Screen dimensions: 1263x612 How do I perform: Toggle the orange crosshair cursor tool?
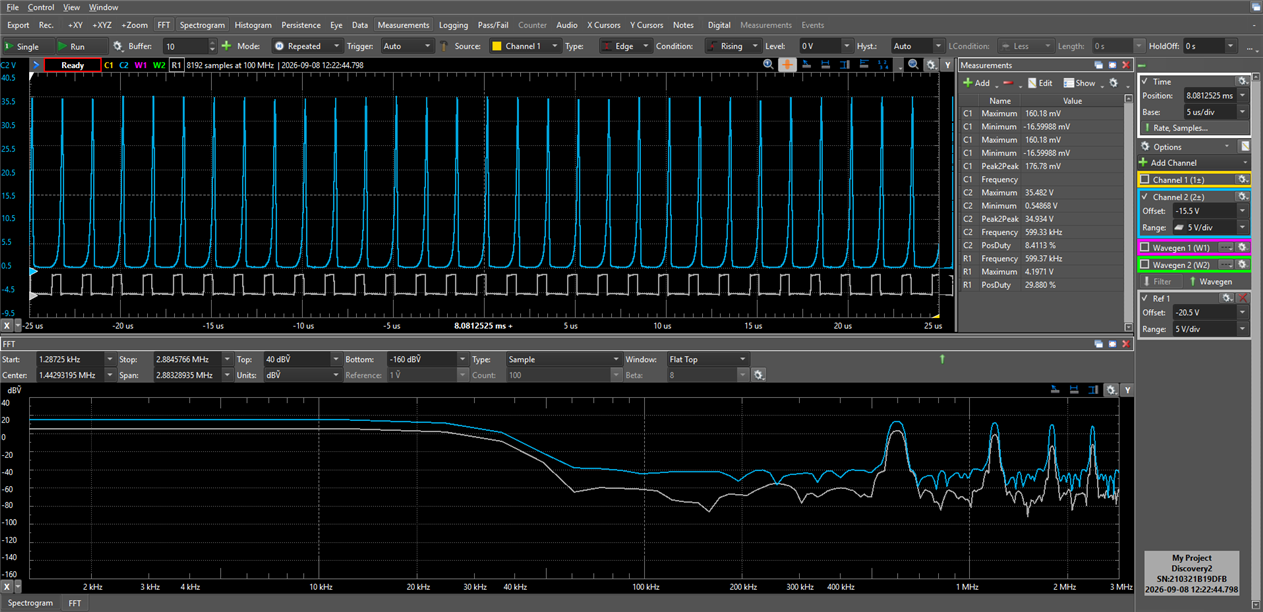(787, 64)
